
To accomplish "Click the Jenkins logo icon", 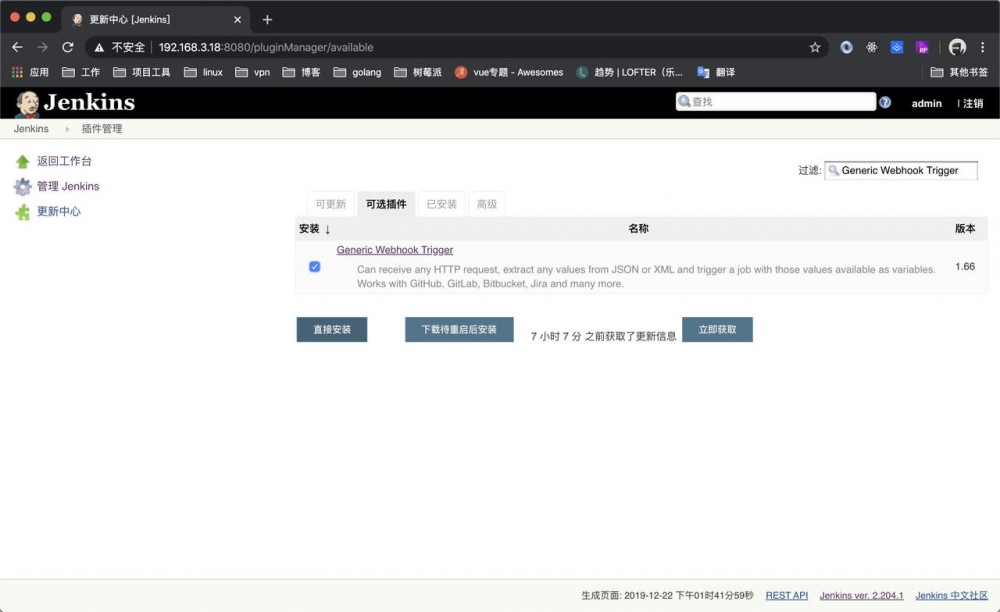I will pos(27,101).
